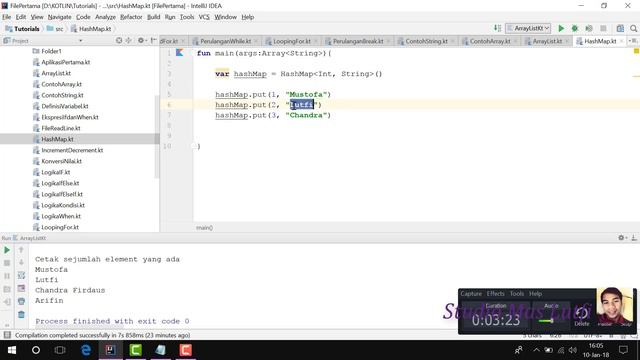This screenshot has width=640, height=360.
Task: Click the up-the-stack-trace arrow in the Run panel
Action: click(21, 249)
